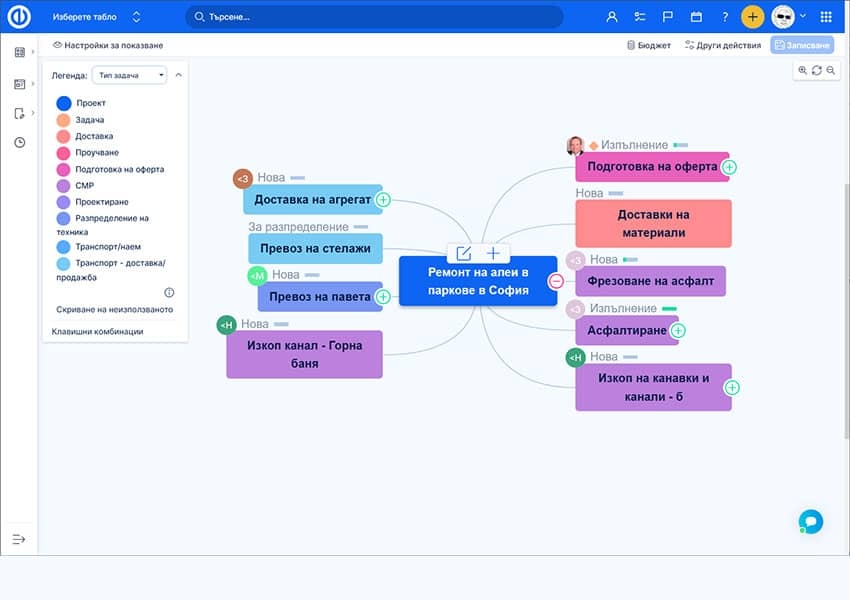
Task: Expand the Превоз на павета node
Action: click(x=383, y=296)
